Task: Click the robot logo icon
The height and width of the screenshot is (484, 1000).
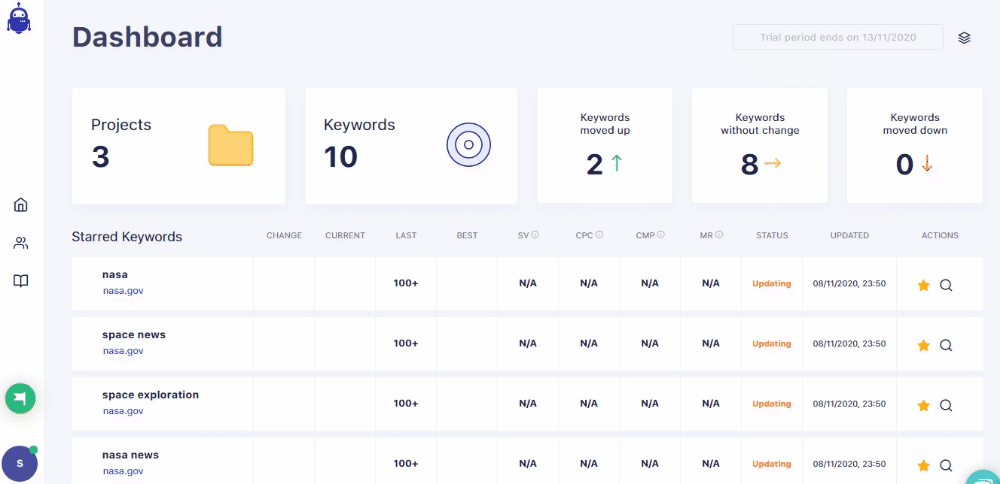Action: click(20, 18)
